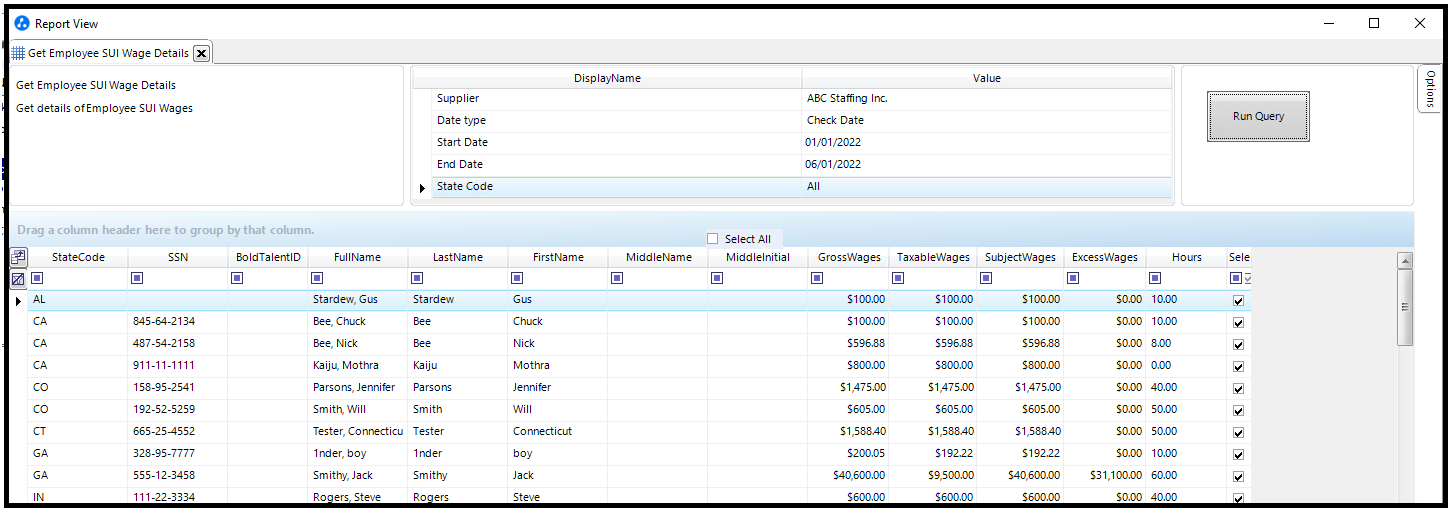Open GrossWages column filter operator icon
Viewport: 1453px width, 511px height.
pyautogui.click(x=817, y=279)
